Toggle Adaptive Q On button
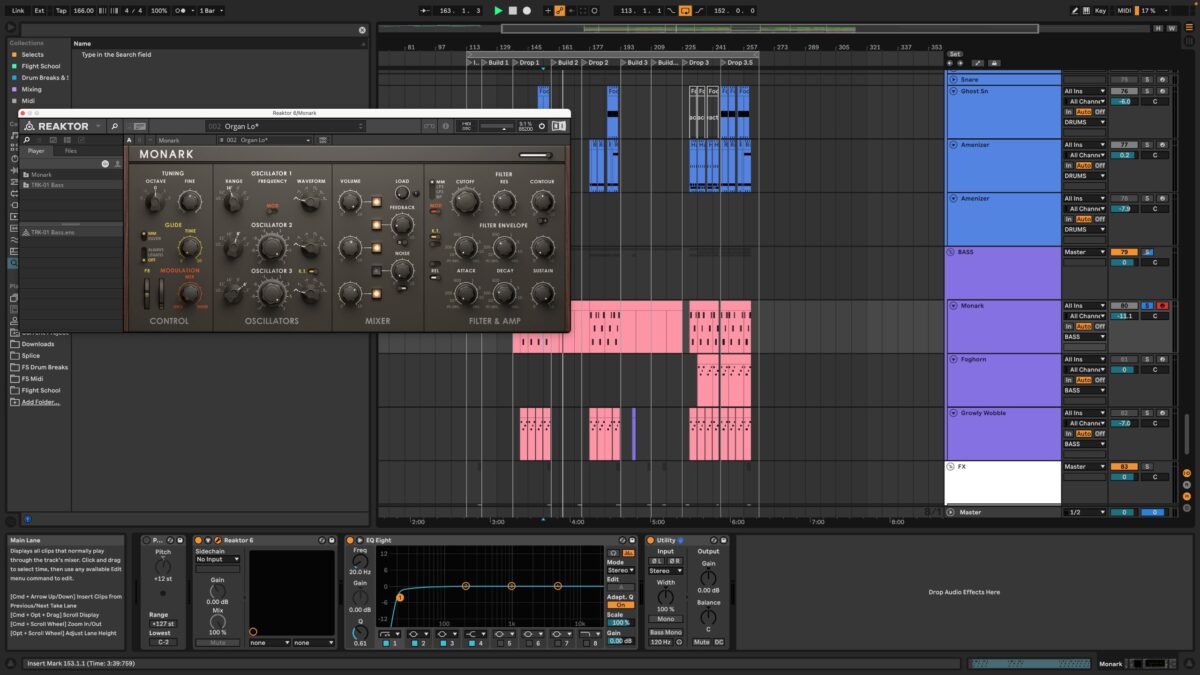The height and width of the screenshot is (675, 1200). pyautogui.click(x=620, y=604)
